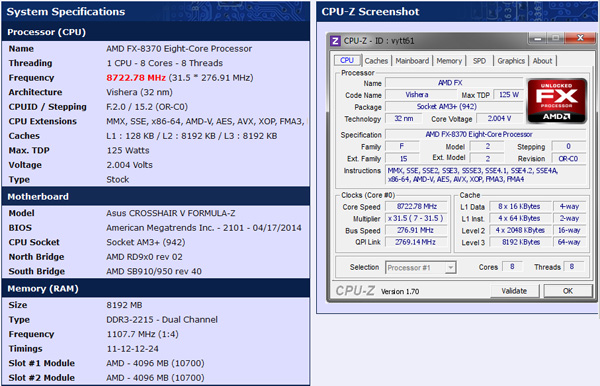Viewport: 600px width, 386px height.
Task: Switch to the Graphics tab
Action: tap(511, 60)
